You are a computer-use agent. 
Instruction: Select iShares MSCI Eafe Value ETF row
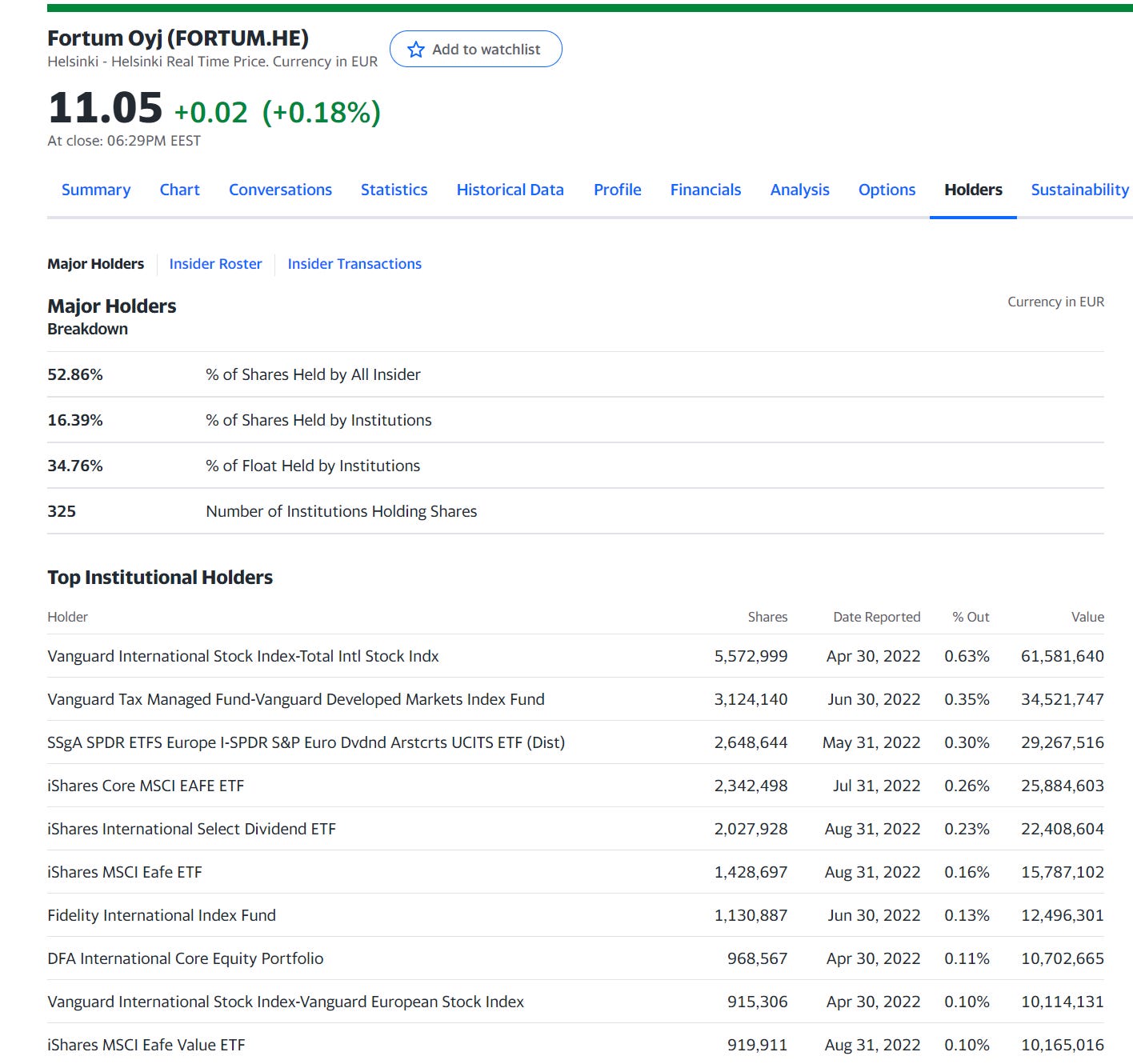(x=575, y=1045)
